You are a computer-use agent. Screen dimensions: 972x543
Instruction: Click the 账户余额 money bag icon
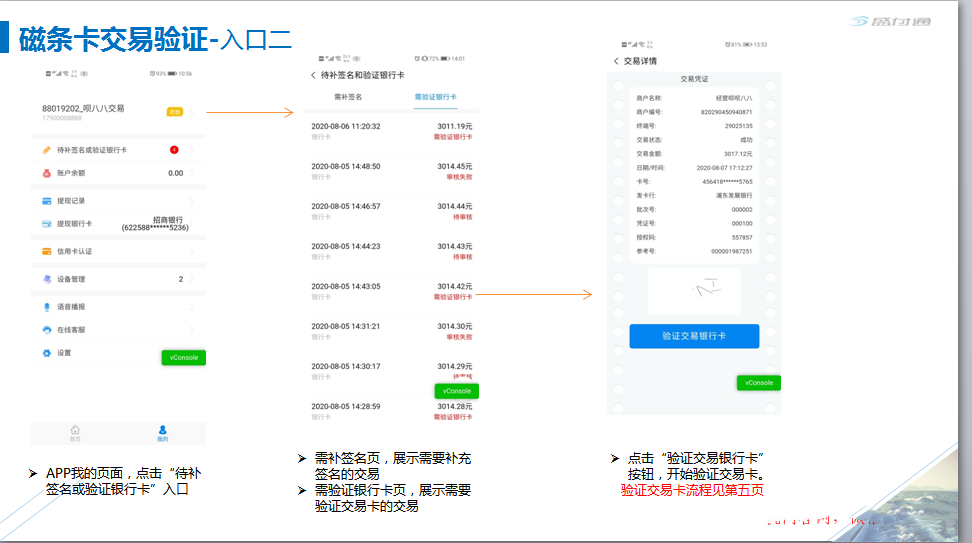(x=47, y=173)
